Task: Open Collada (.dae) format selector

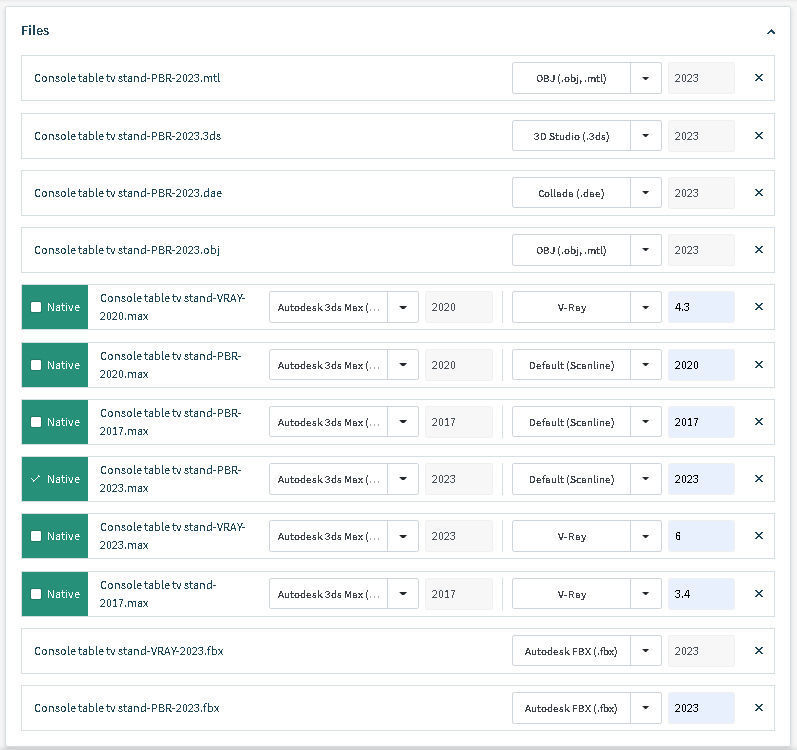Action: click(x=646, y=193)
